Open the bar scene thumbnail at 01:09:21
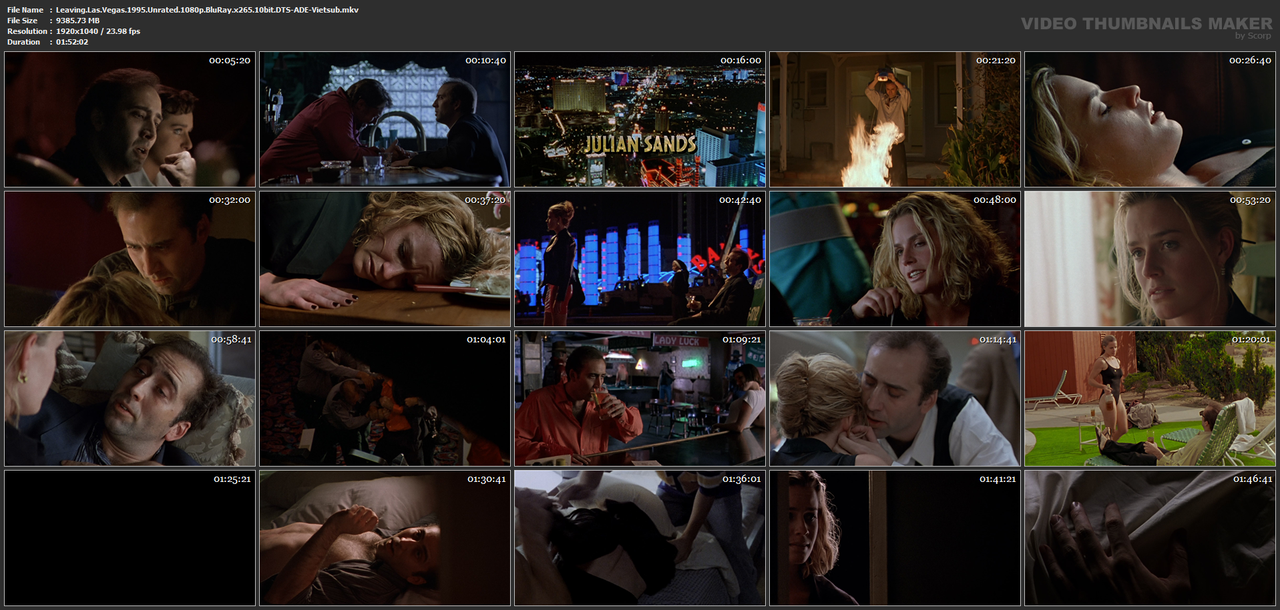The width and height of the screenshot is (1280, 610). click(x=640, y=398)
